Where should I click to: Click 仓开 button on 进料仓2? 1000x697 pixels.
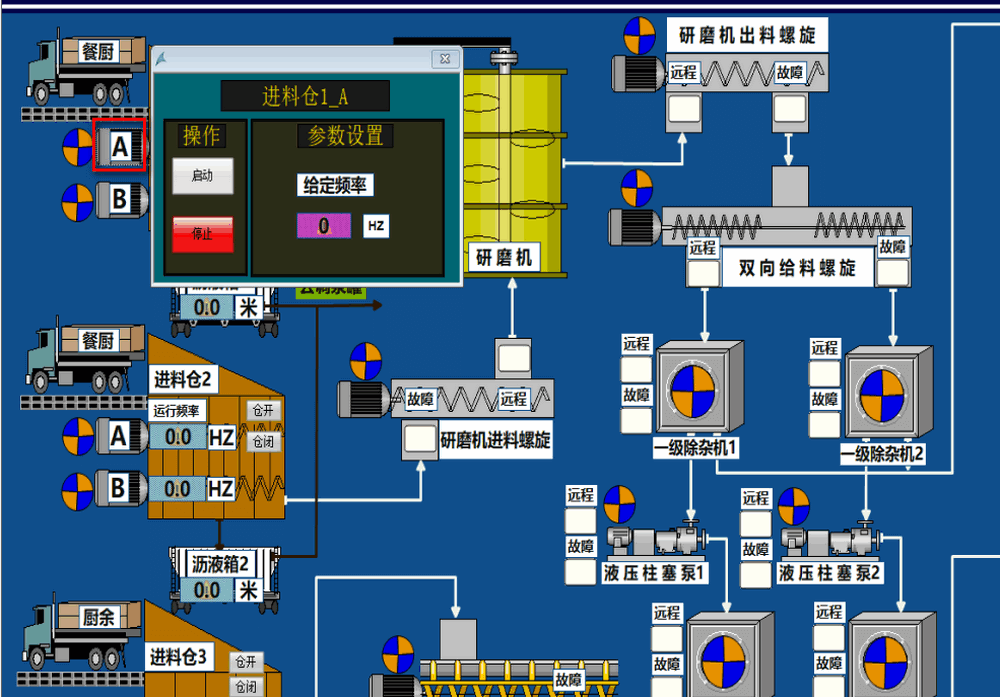tap(262, 410)
